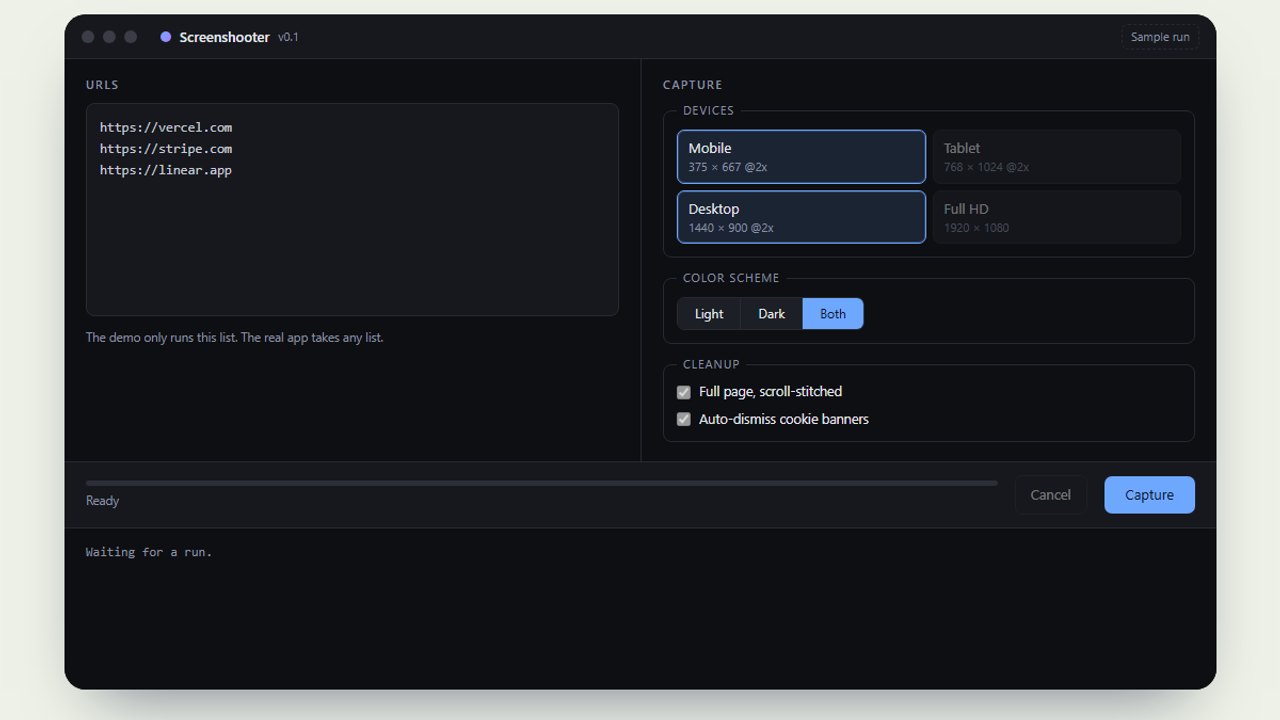Focus the URLs text area

pyautogui.click(x=352, y=210)
